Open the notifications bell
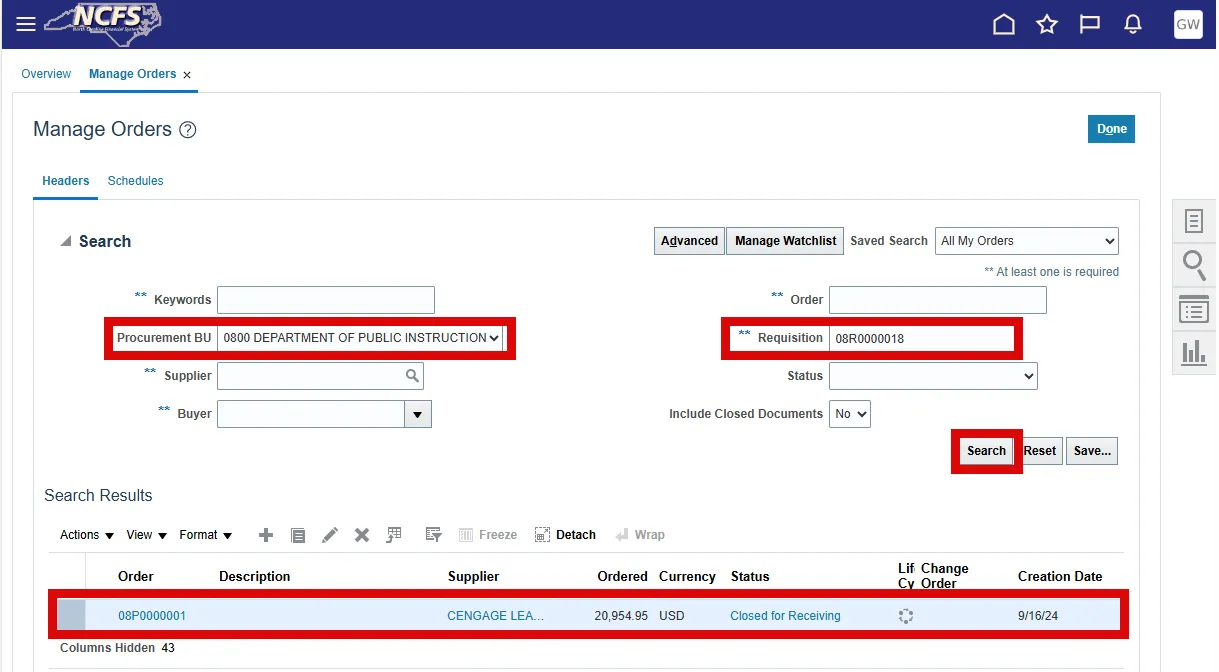This screenshot has width=1219, height=672. click(x=1133, y=25)
